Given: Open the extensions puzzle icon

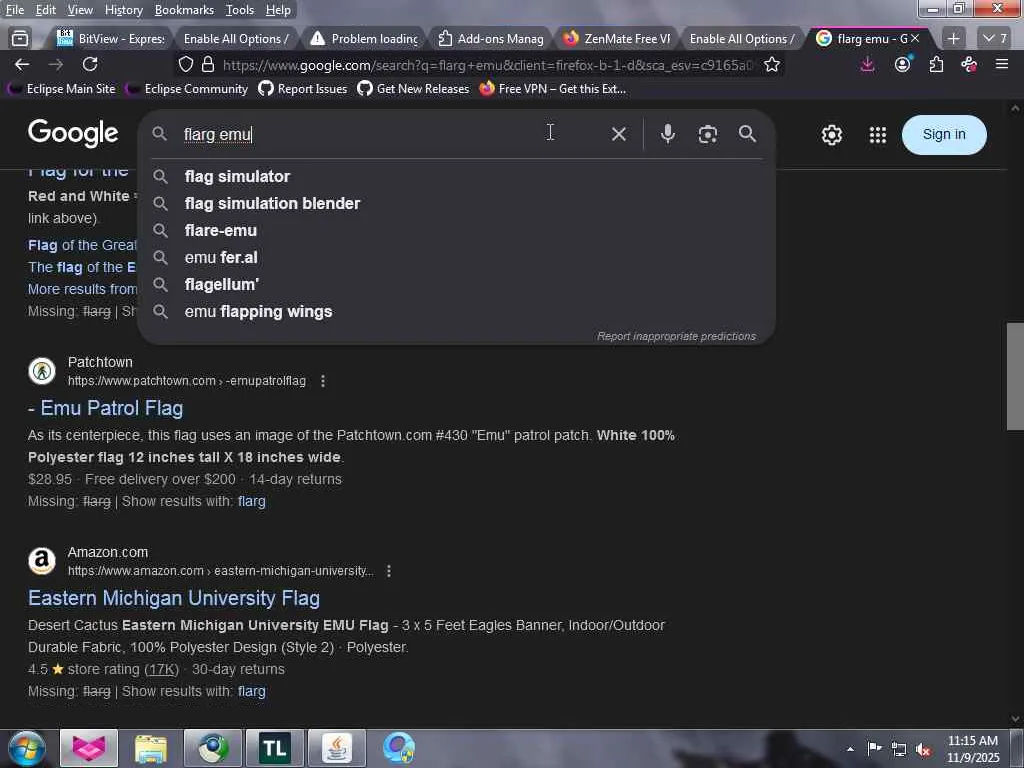Looking at the screenshot, I should point(936,64).
